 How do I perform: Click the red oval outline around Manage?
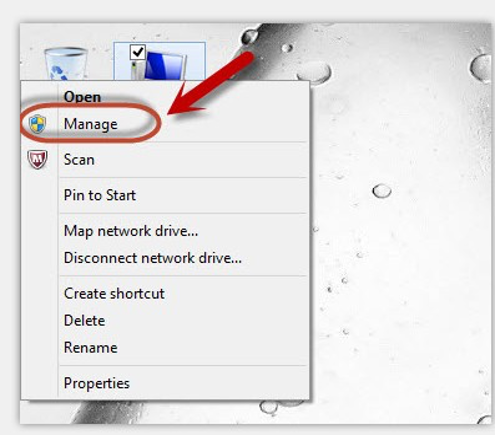91,123
